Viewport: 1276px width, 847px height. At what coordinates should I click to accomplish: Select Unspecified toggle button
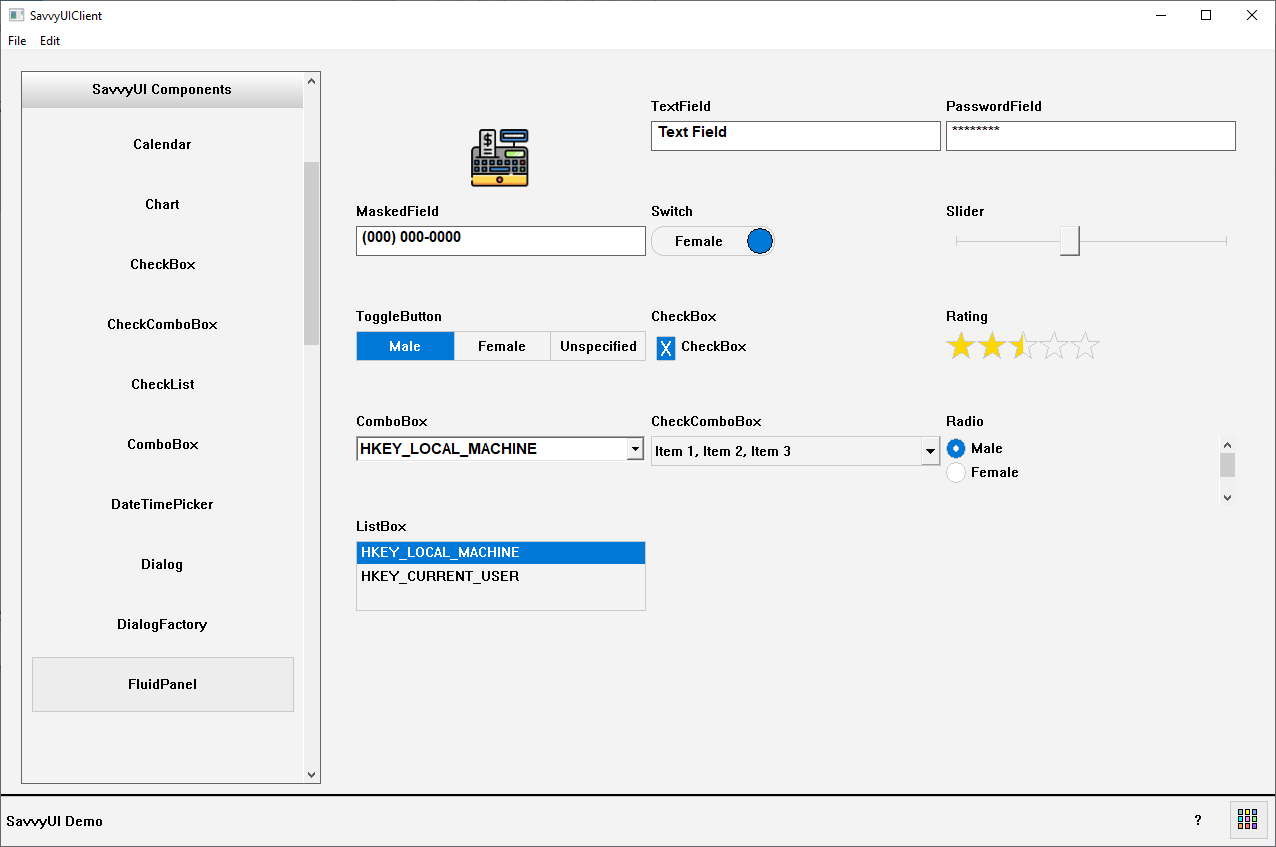pos(598,346)
